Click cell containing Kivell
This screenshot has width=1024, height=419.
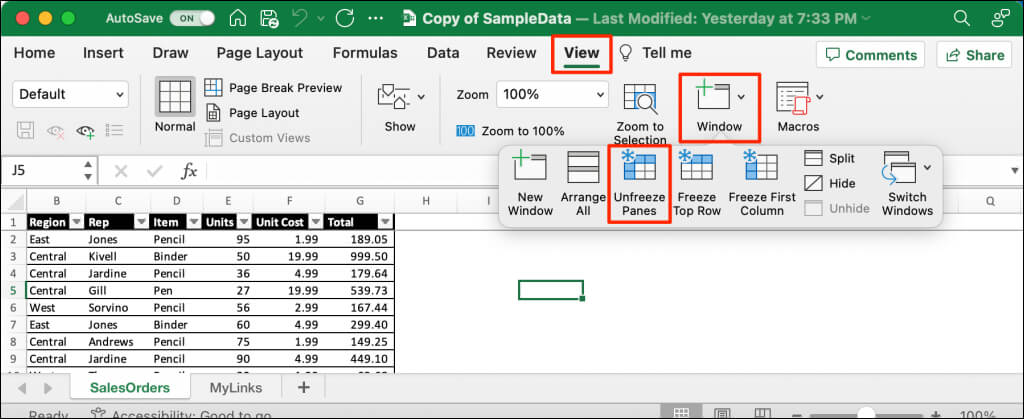(117, 256)
